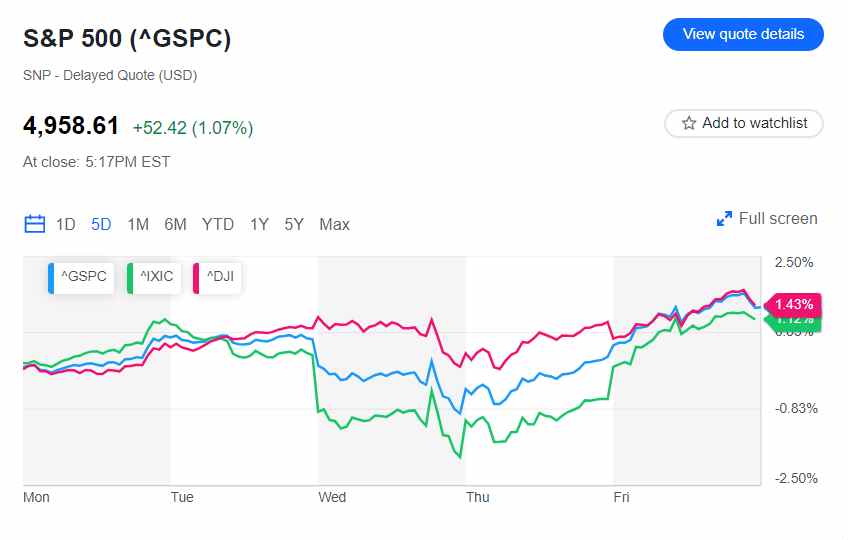Image resolution: width=848 pixels, height=540 pixels.
Task: Switch chart to 6M range
Action: tap(175, 224)
